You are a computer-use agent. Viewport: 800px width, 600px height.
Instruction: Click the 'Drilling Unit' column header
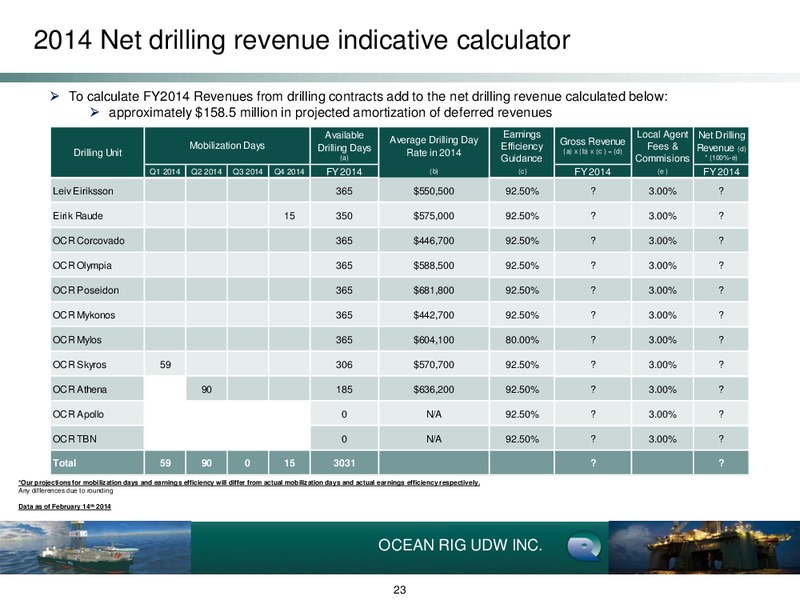click(97, 152)
